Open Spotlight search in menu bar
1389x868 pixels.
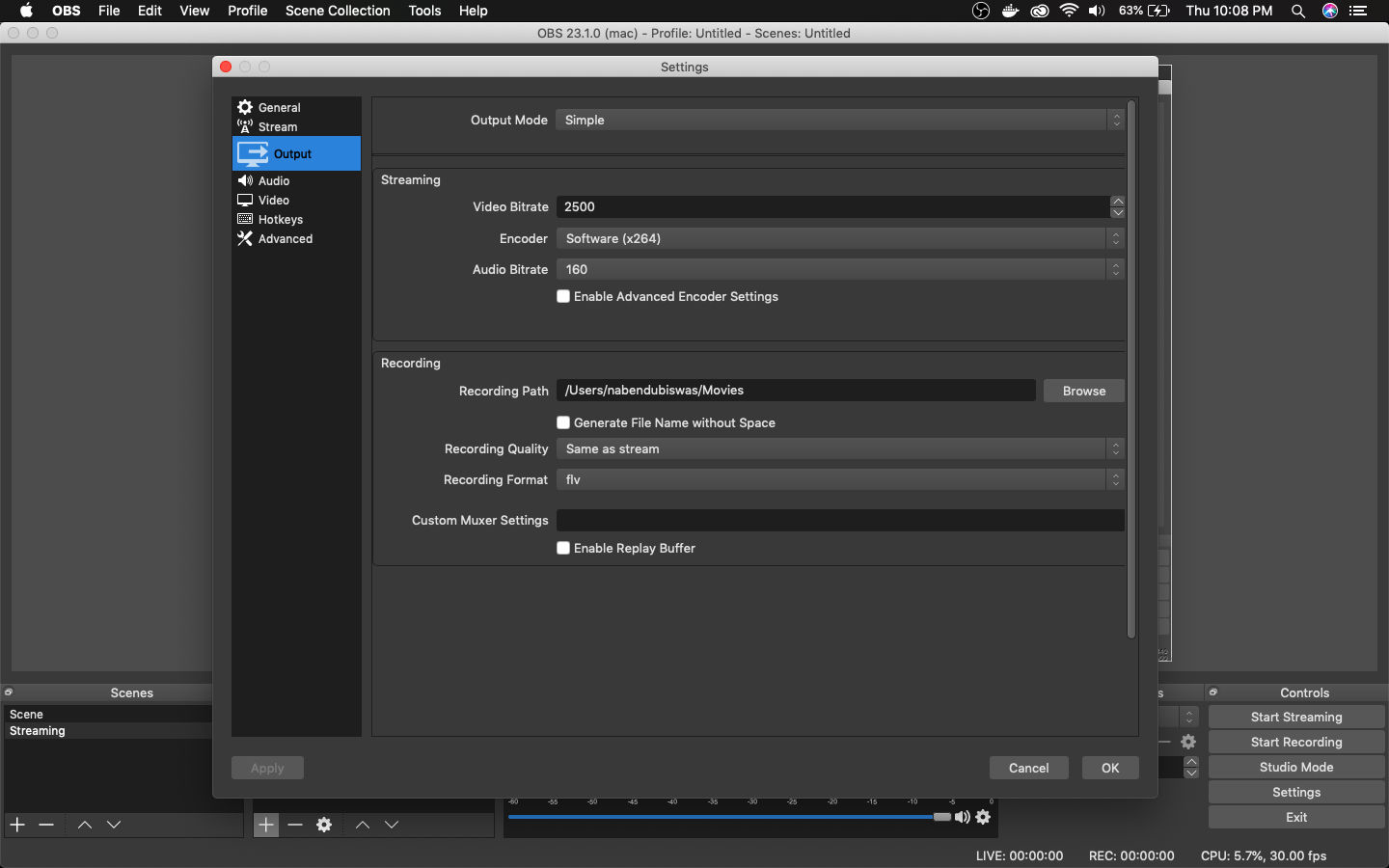click(x=1298, y=11)
